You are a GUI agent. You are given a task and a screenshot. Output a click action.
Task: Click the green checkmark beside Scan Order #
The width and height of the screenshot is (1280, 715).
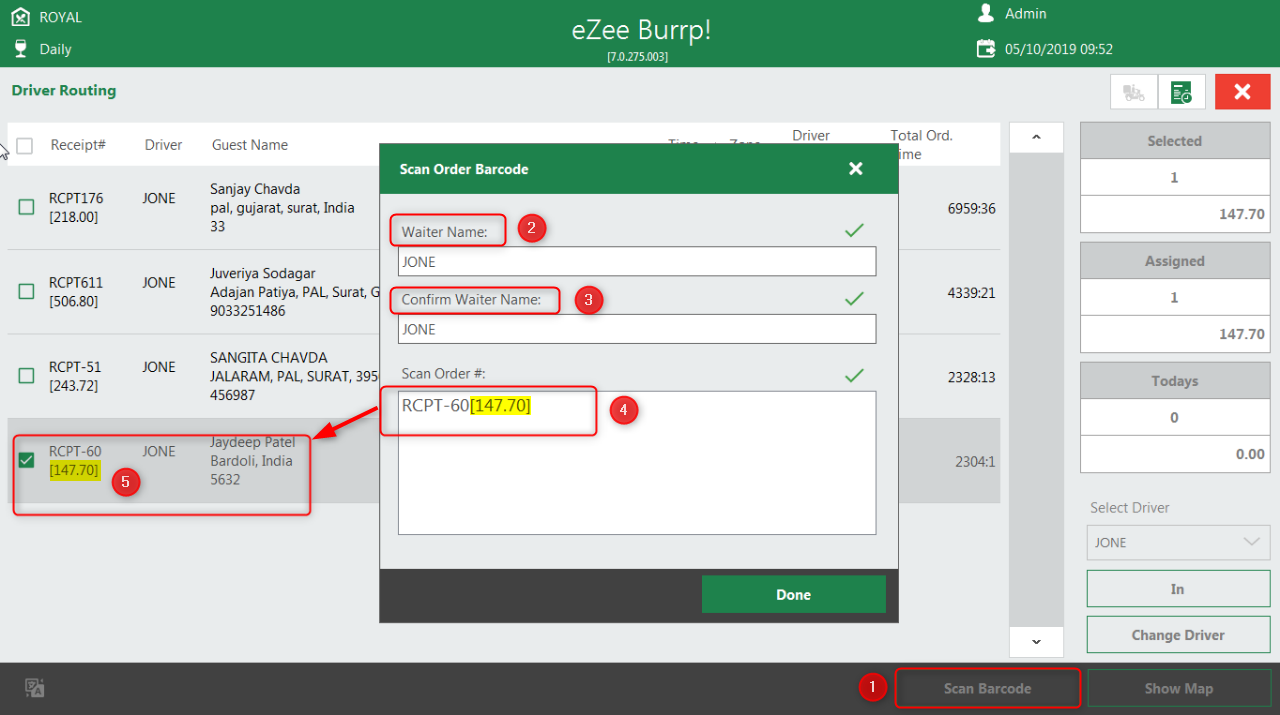(854, 375)
